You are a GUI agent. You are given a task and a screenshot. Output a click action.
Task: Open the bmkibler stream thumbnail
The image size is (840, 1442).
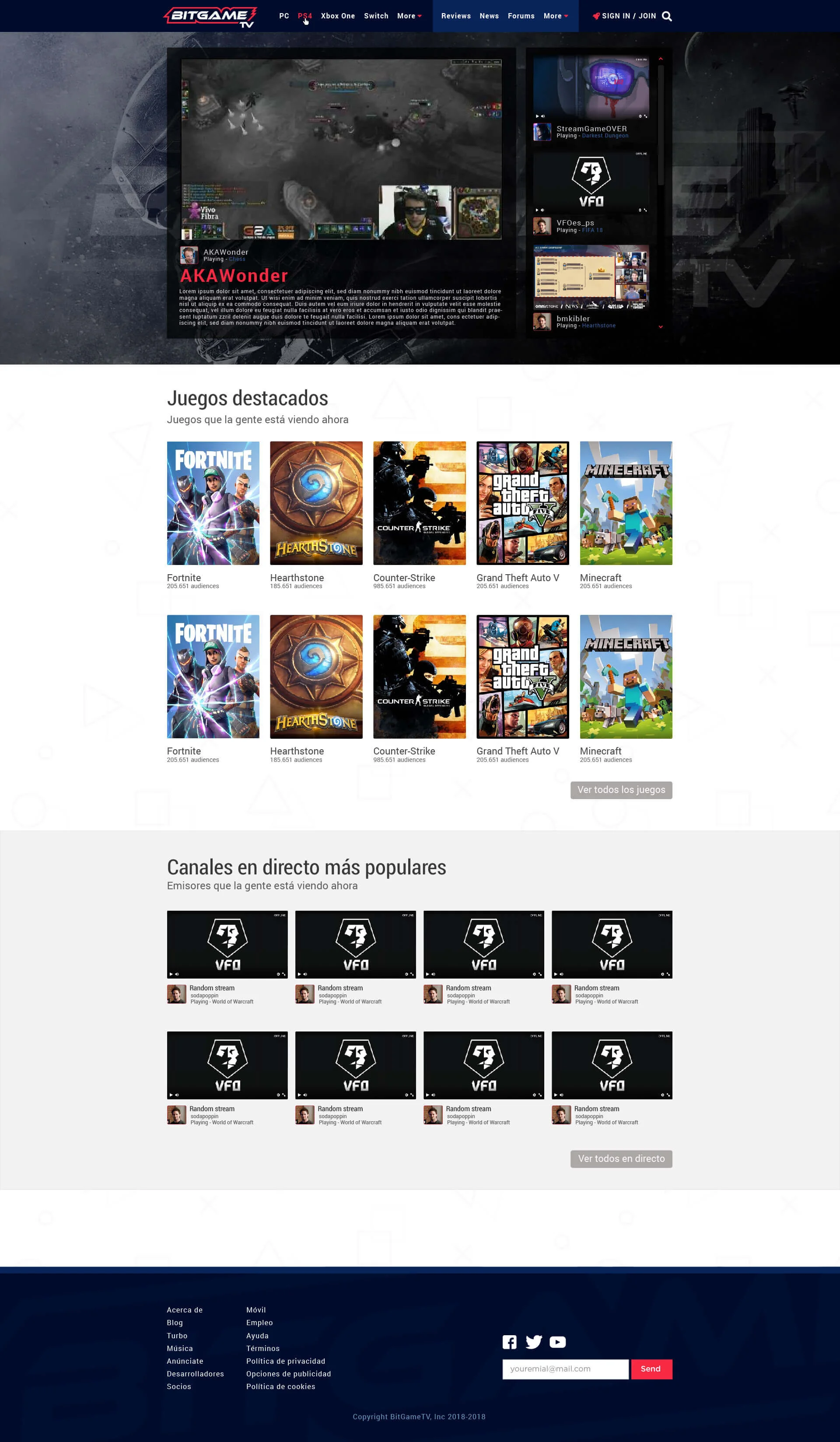(x=591, y=277)
